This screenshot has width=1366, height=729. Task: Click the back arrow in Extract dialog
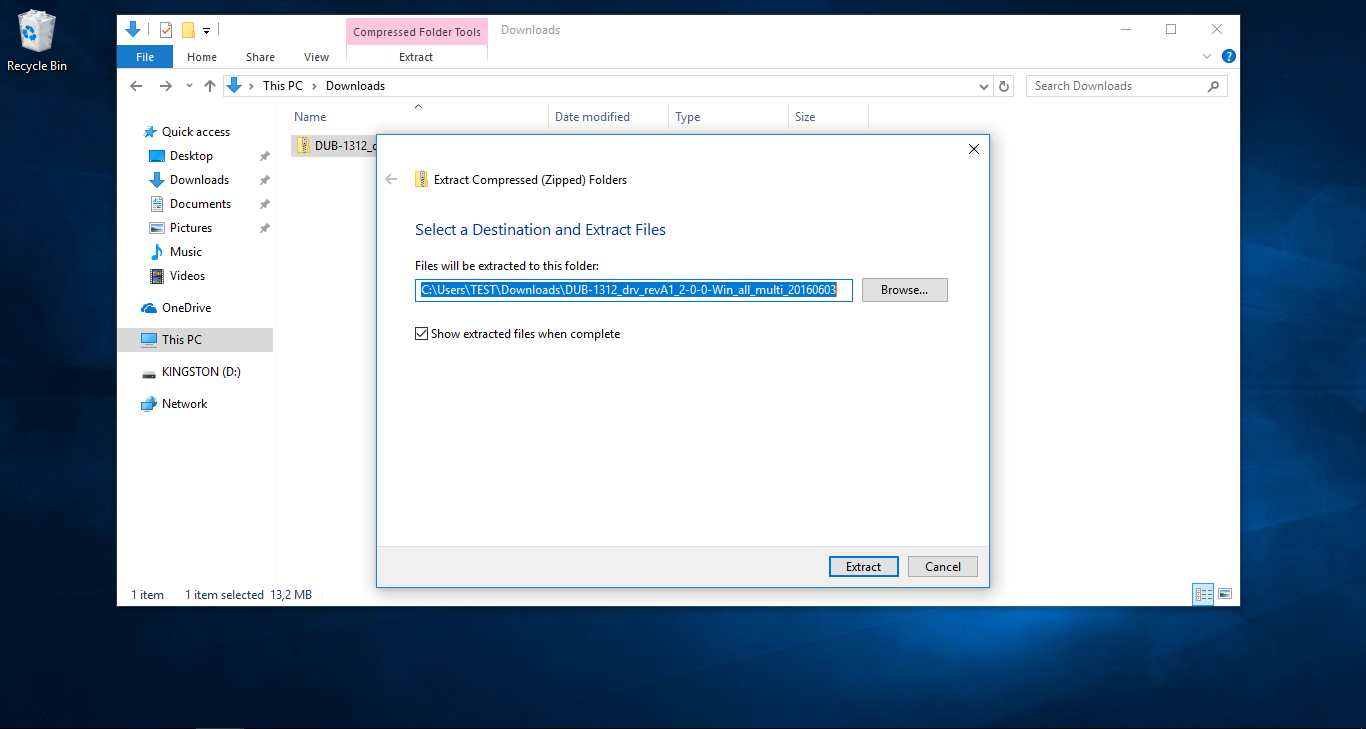(x=391, y=180)
